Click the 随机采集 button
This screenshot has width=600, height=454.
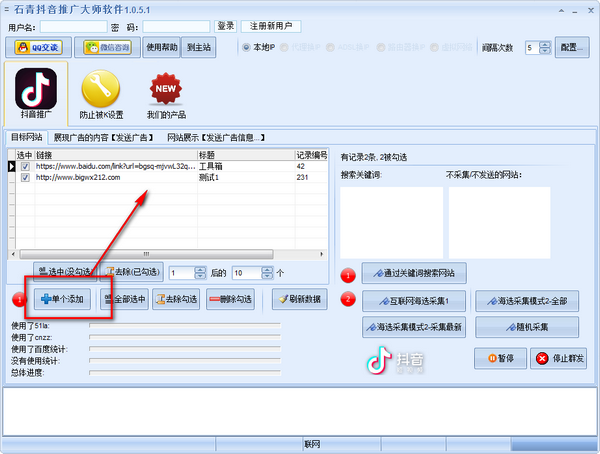[x=527, y=327]
